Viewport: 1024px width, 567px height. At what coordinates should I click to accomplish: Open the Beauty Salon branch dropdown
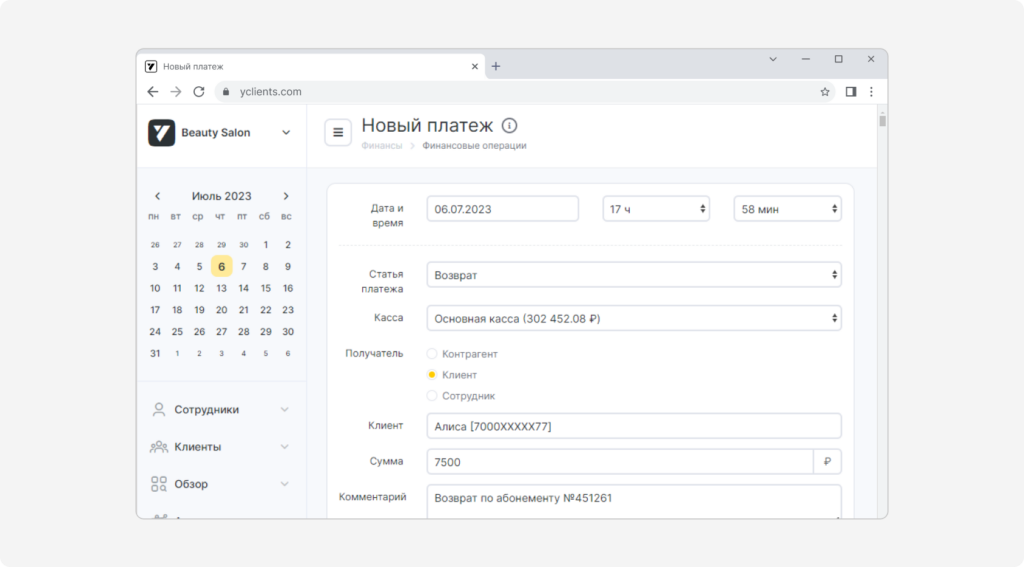point(286,133)
